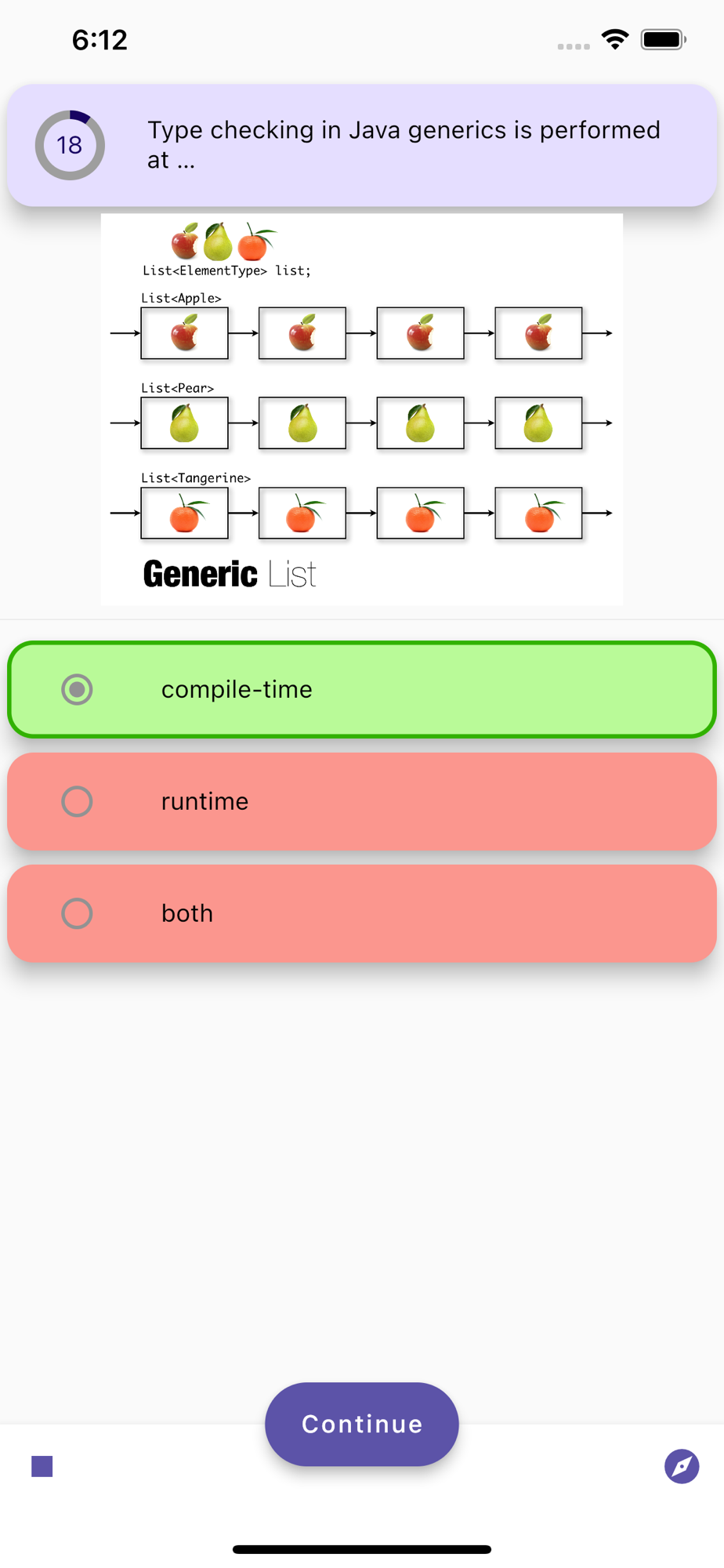The width and height of the screenshot is (724, 1568).
Task: Select the compile-time radio button
Action: [x=77, y=690]
